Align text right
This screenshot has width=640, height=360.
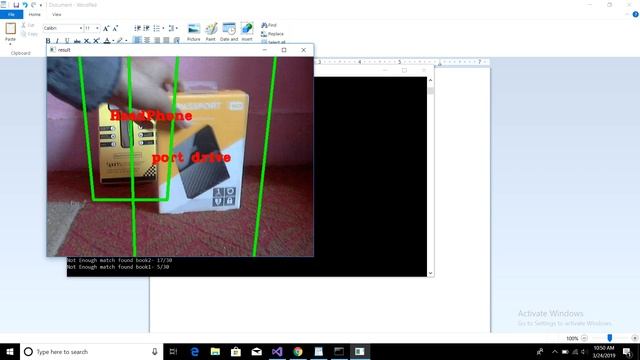pyautogui.click(x=157, y=40)
